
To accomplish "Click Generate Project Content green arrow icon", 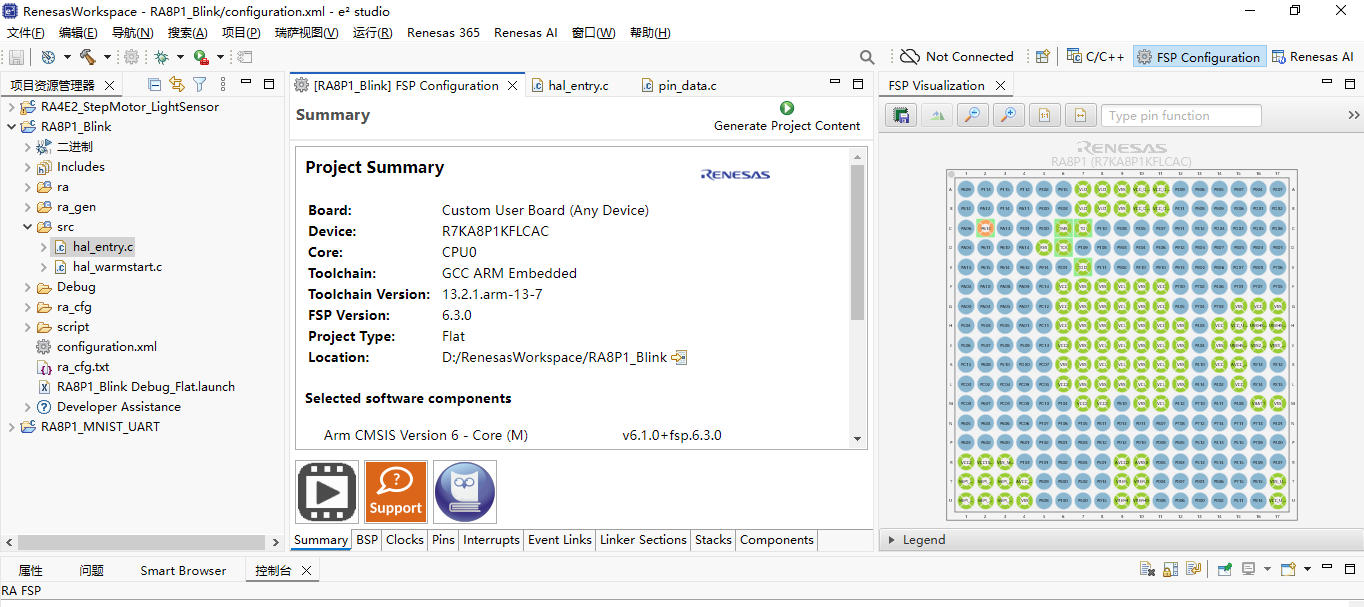I will tap(786, 108).
